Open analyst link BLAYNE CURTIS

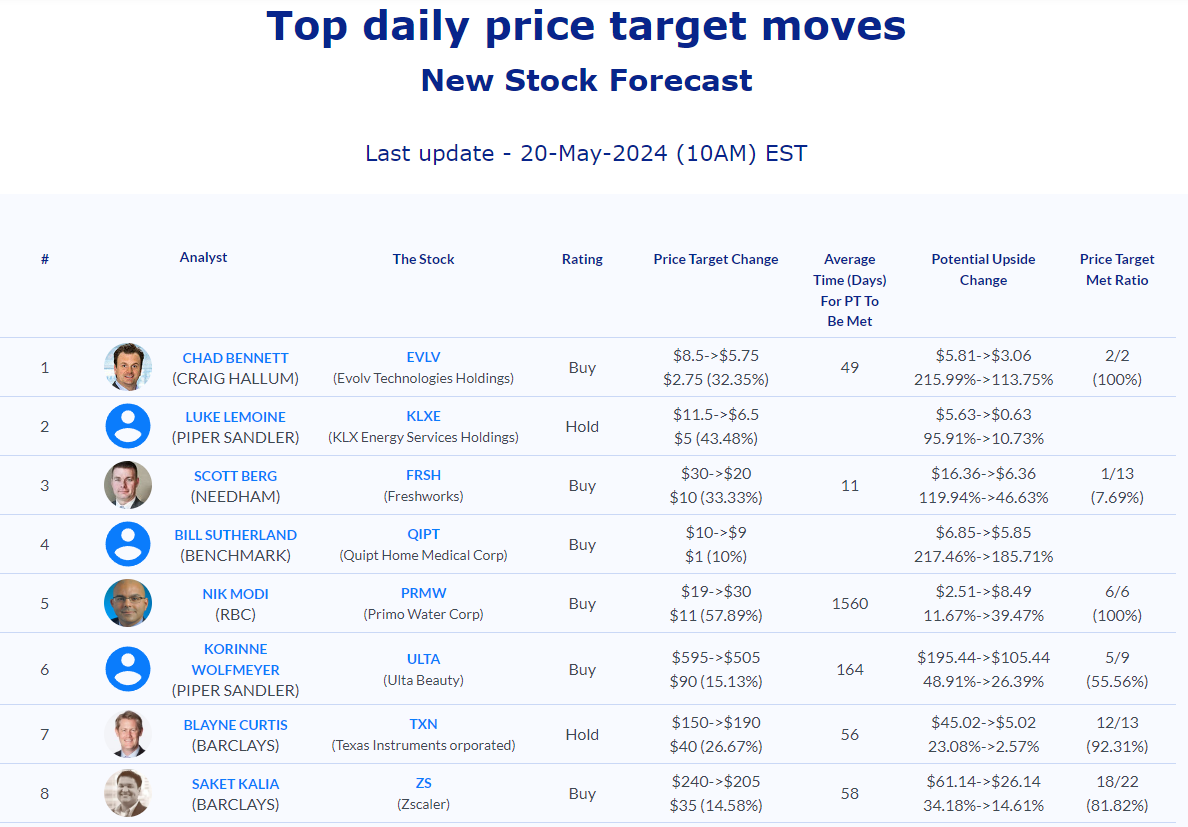(236, 725)
